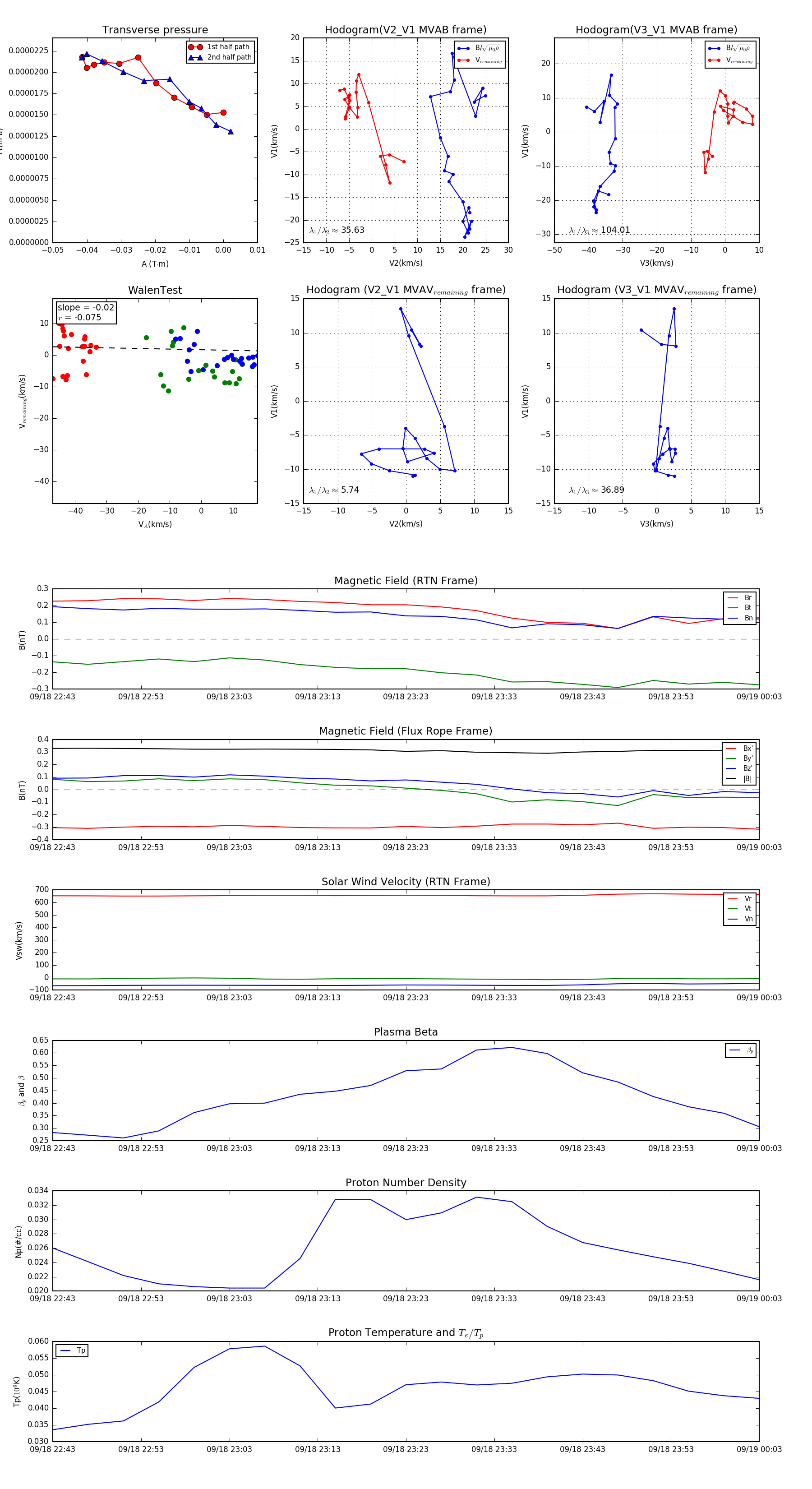Click the eigenvalue ratio annotation "≈ 104.01"
This screenshot has height=1489, width=812.
(600, 230)
